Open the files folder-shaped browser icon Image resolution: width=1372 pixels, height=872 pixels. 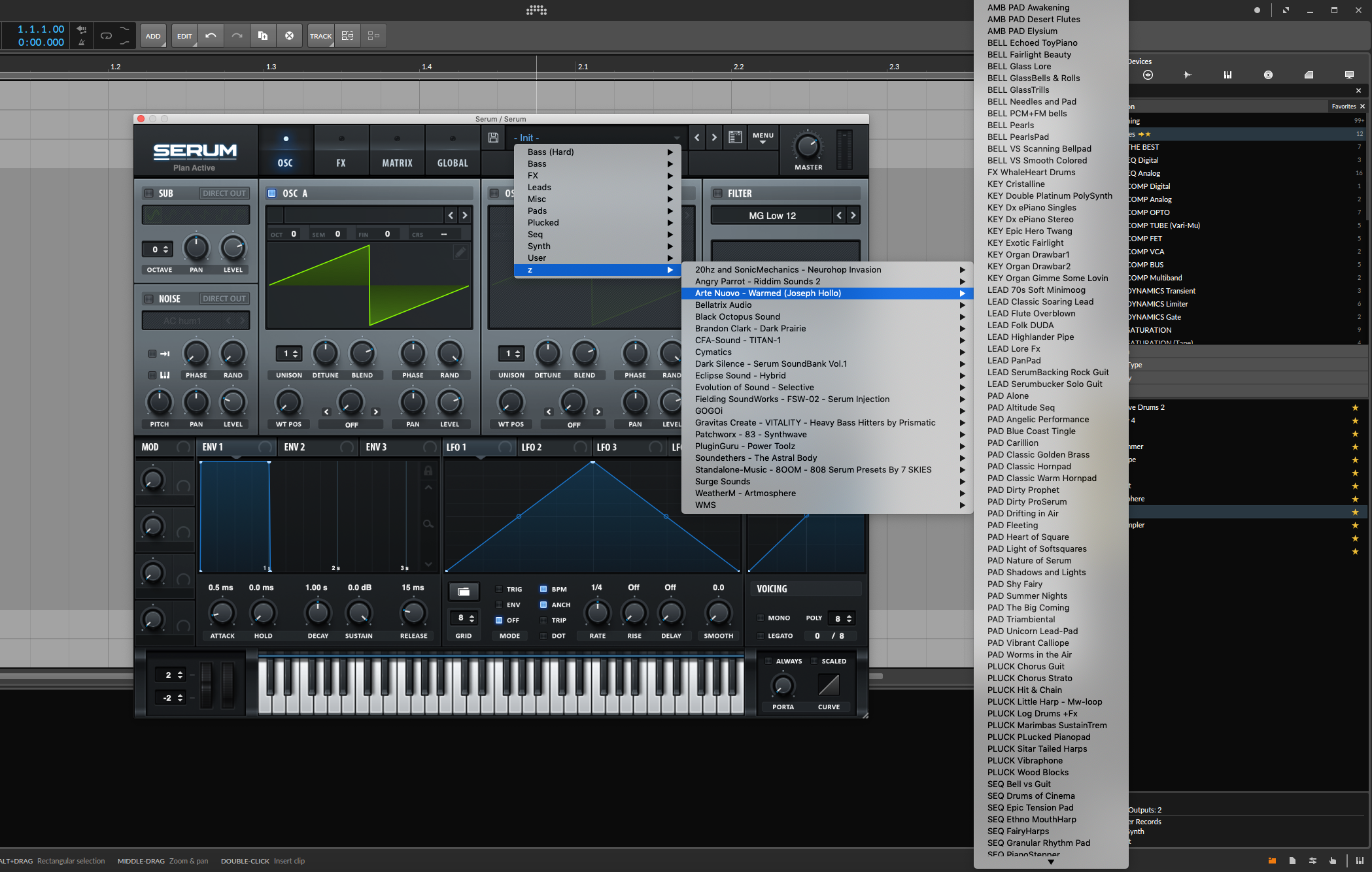tap(1309, 75)
